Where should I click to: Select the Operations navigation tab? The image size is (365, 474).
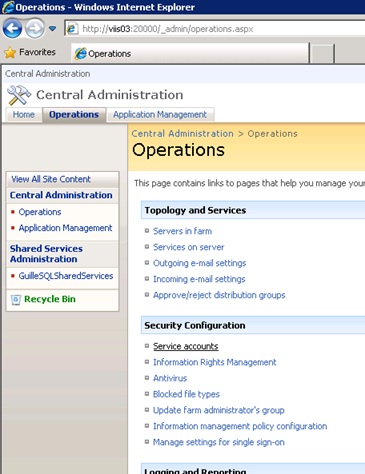coord(74,115)
